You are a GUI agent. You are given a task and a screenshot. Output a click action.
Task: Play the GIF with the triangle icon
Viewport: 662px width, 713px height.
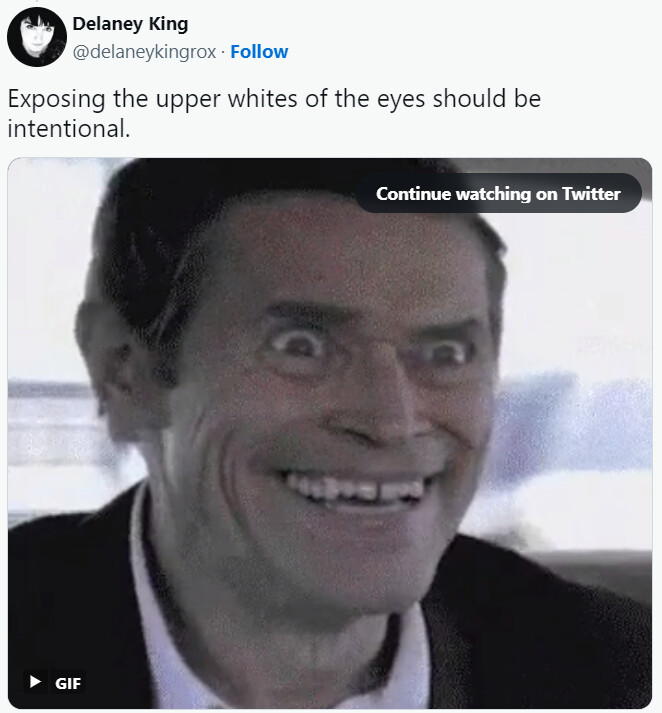click(x=36, y=682)
